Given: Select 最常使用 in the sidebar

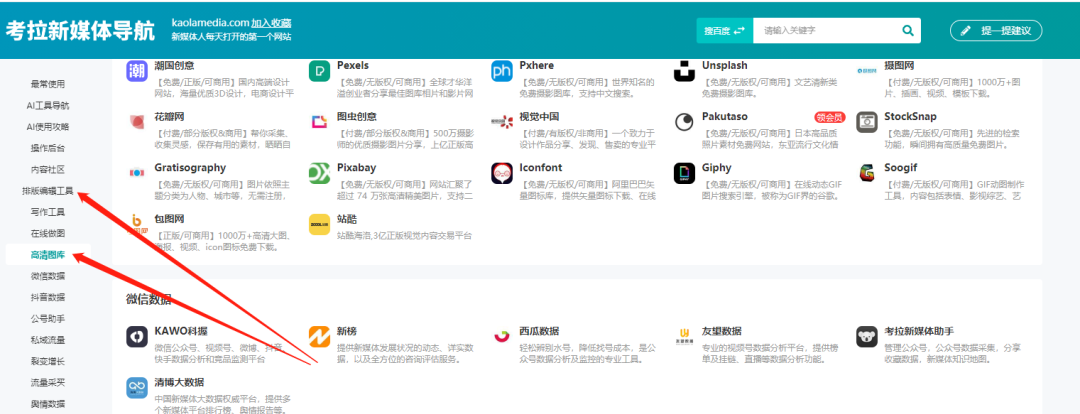Looking at the screenshot, I should [48, 84].
